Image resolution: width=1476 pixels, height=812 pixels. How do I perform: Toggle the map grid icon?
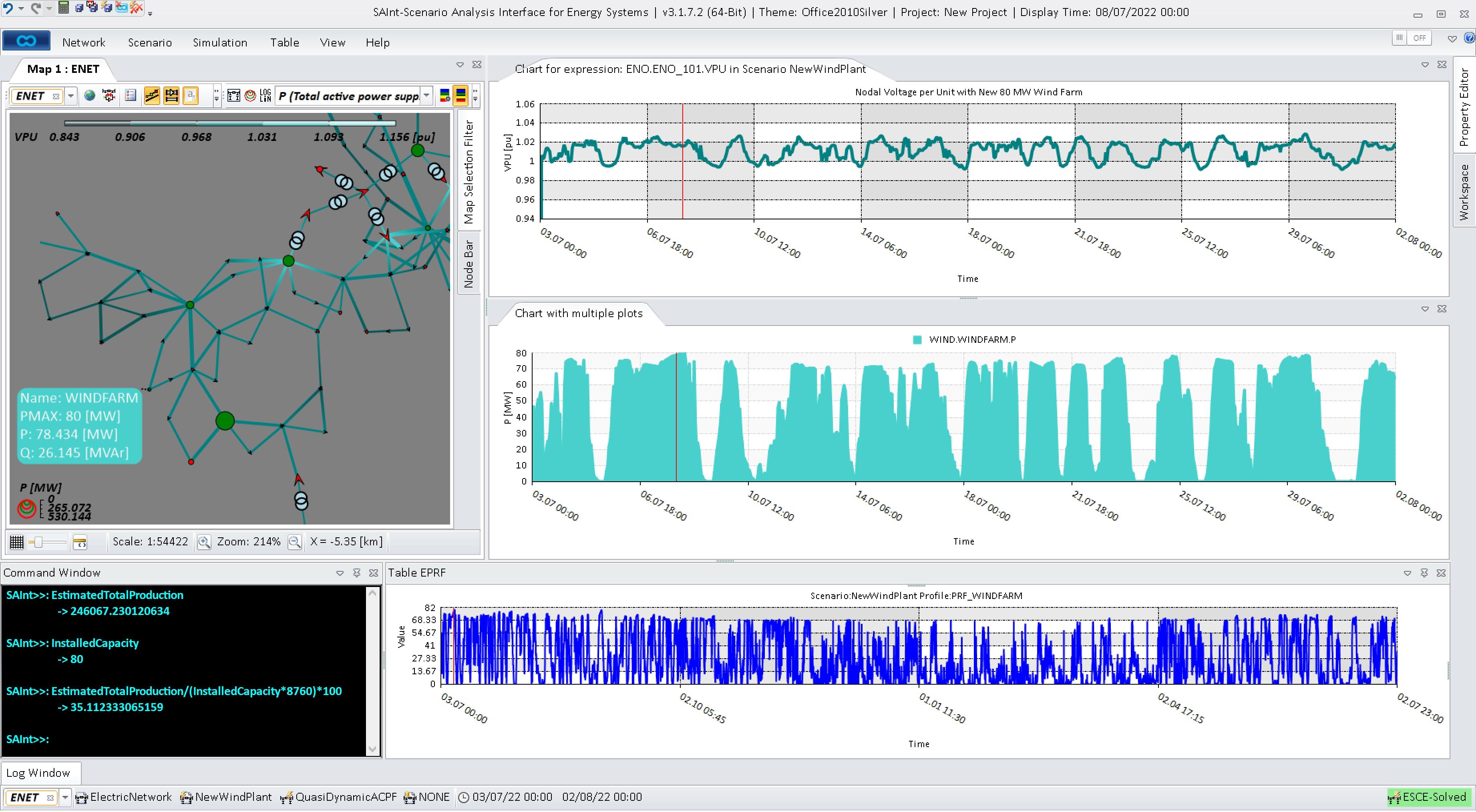(x=16, y=542)
